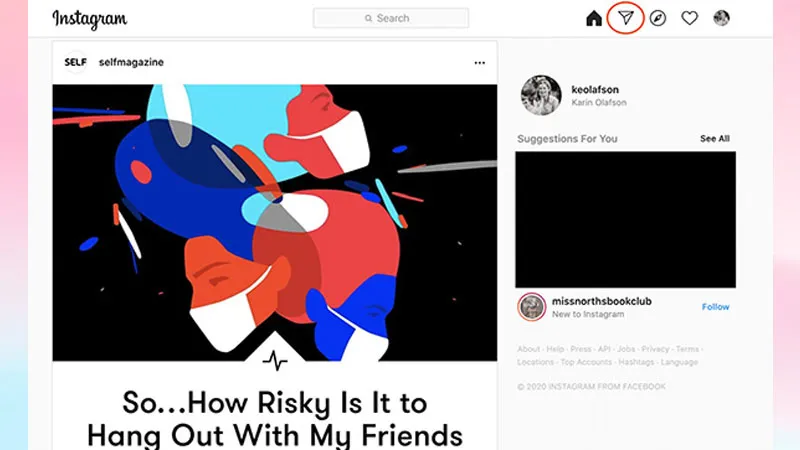
Task: Open the Home feed icon
Action: (x=593, y=18)
